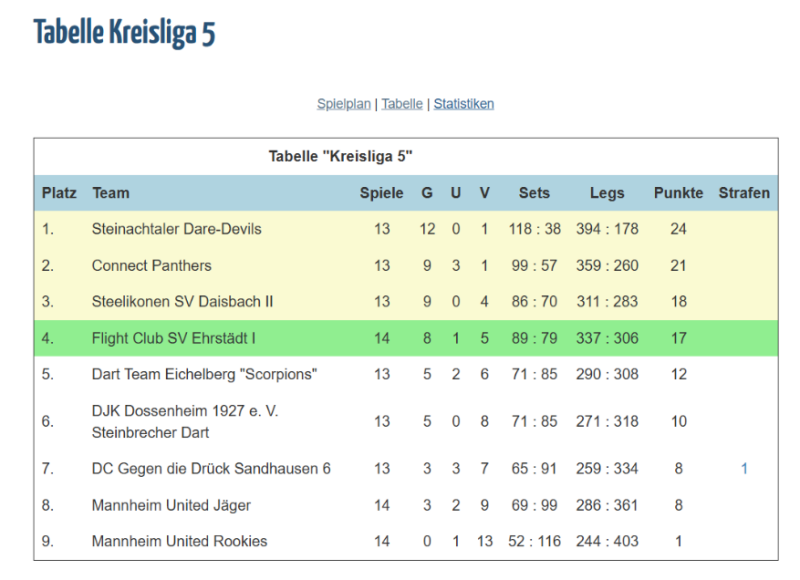Click the Team column header
The width and height of the screenshot is (800, 580).
click(x=111, y=193)
